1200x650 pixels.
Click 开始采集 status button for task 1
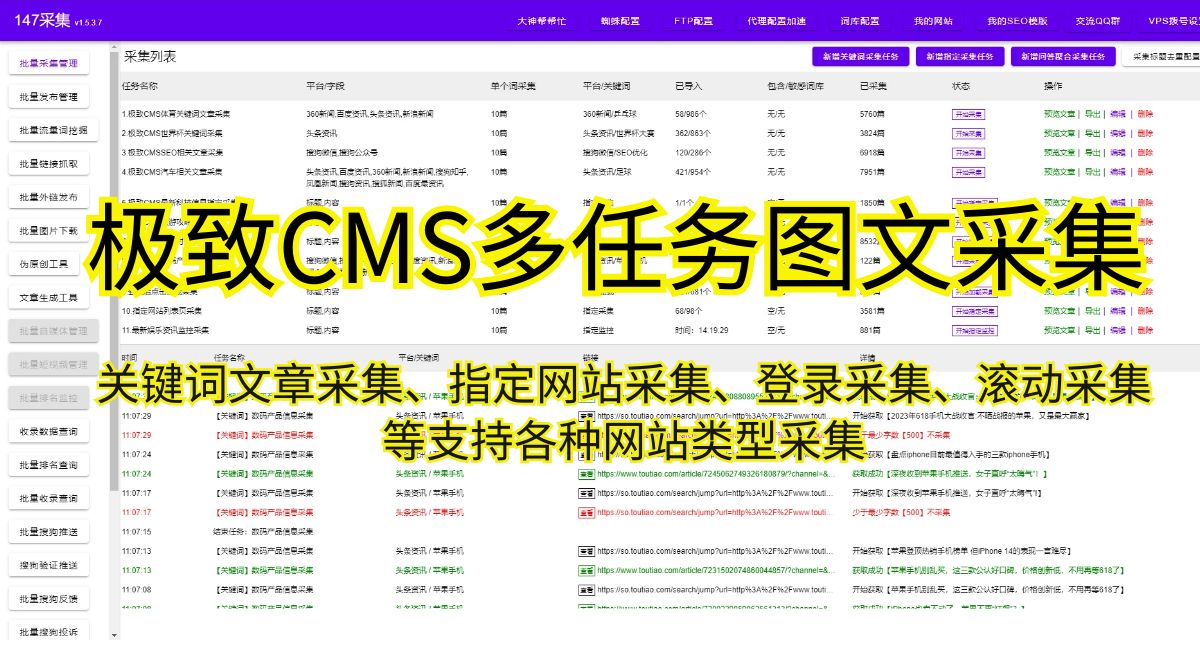pyautogui.click(x=968, y=114)
